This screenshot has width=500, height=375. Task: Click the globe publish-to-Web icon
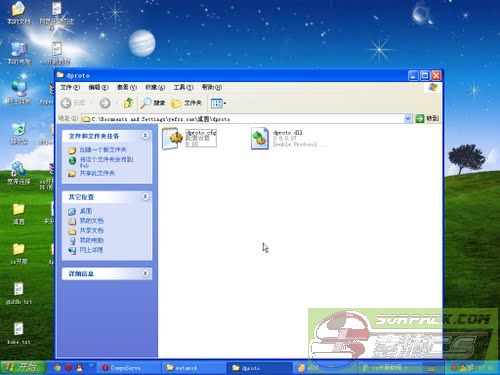[x=72, y=161]
